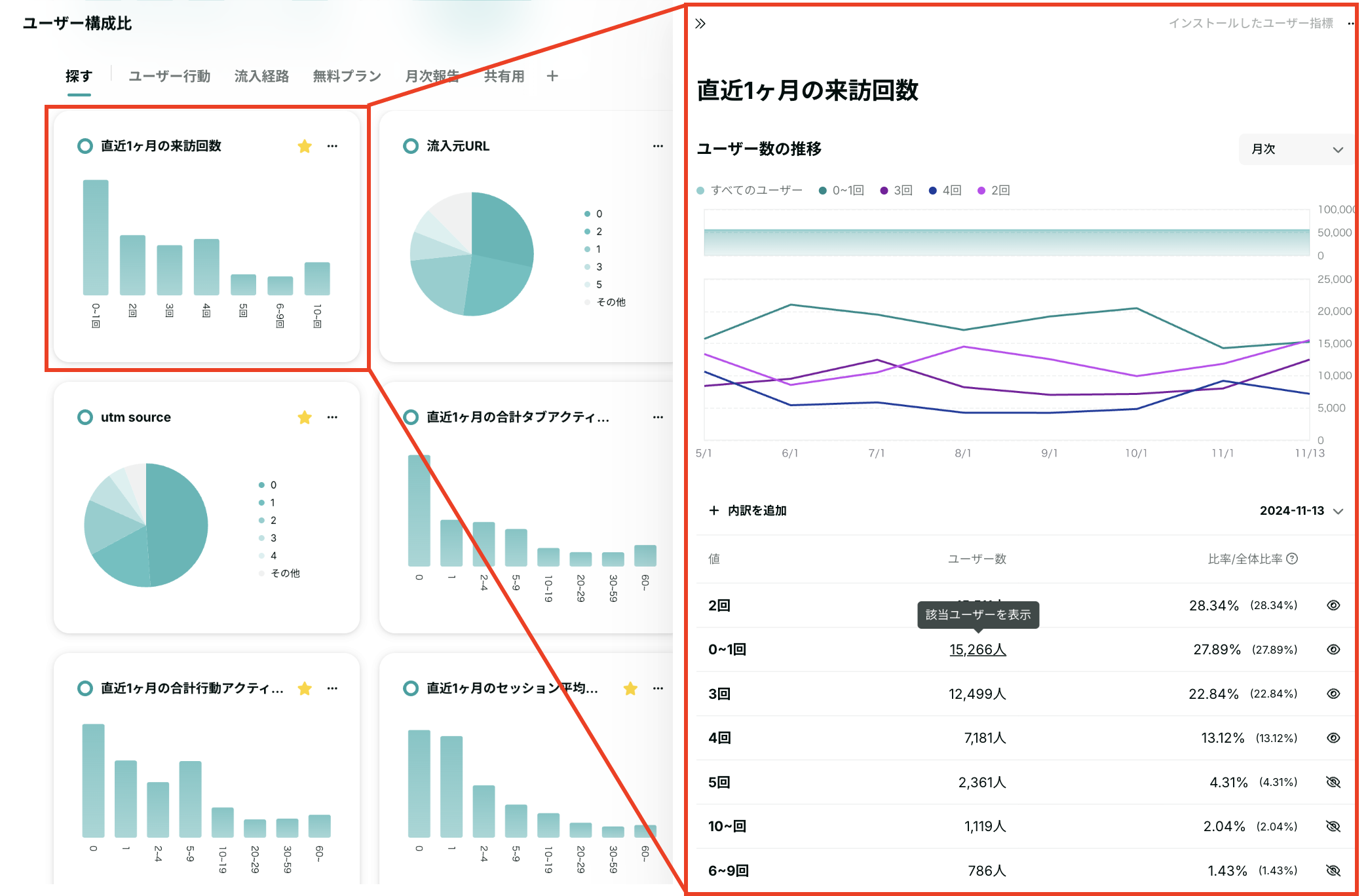Click その他 legend in 流入元URL card
The height and width of the screenshot is (896, 1368).
611,302
